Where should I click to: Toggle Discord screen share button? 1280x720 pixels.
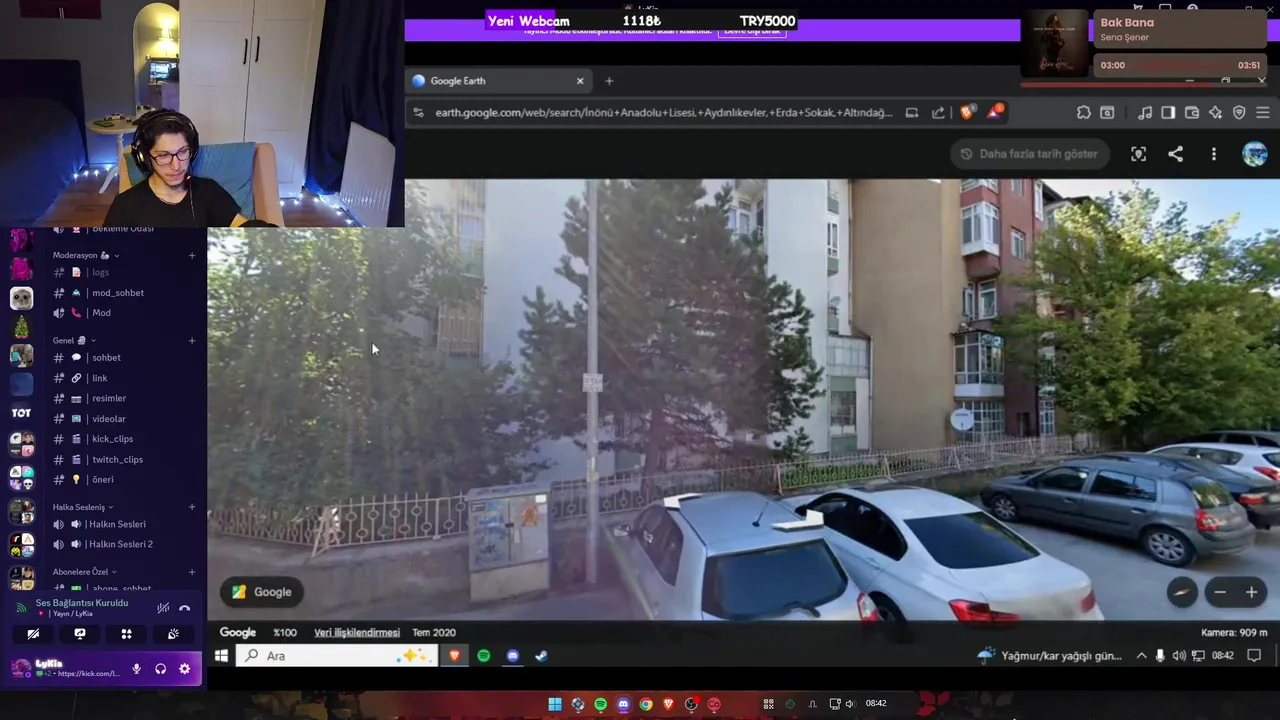point(80,634)
